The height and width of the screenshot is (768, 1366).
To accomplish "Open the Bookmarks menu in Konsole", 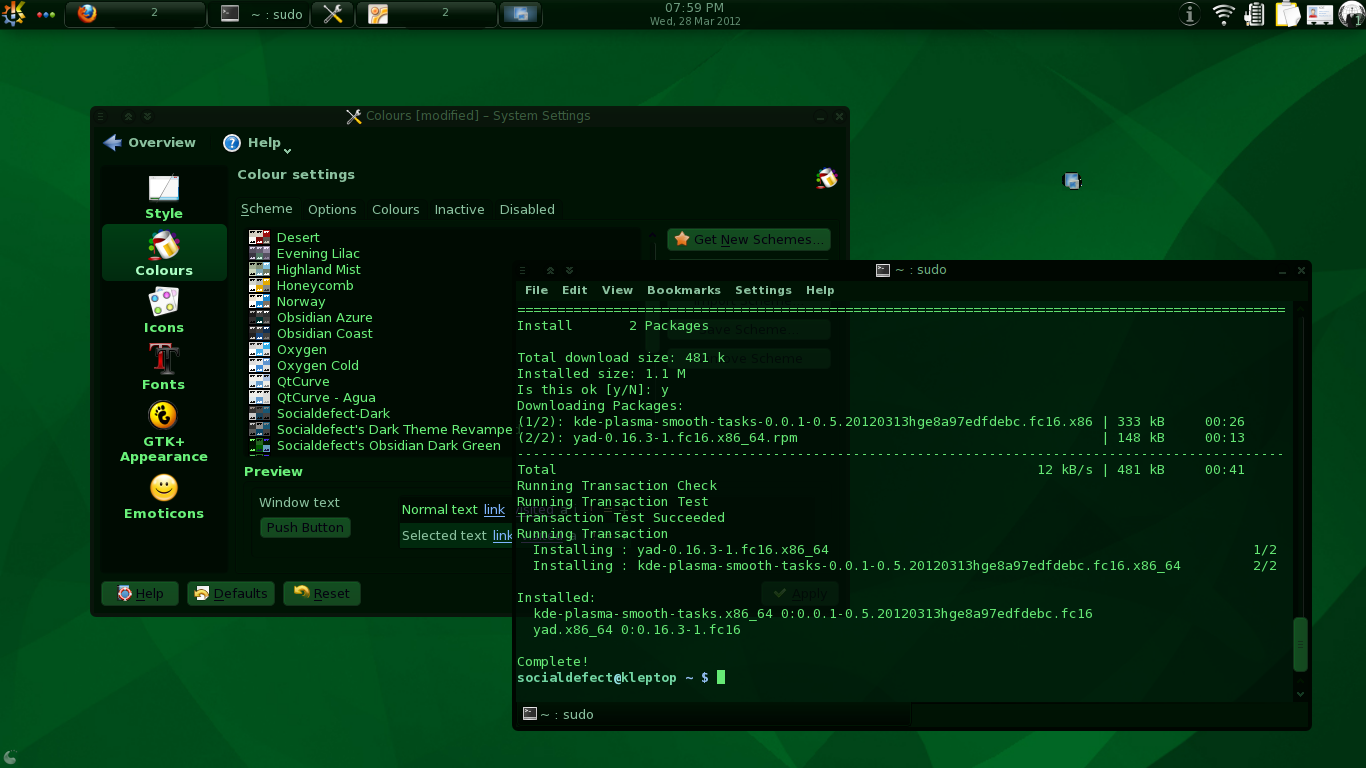I will (683, 290).
